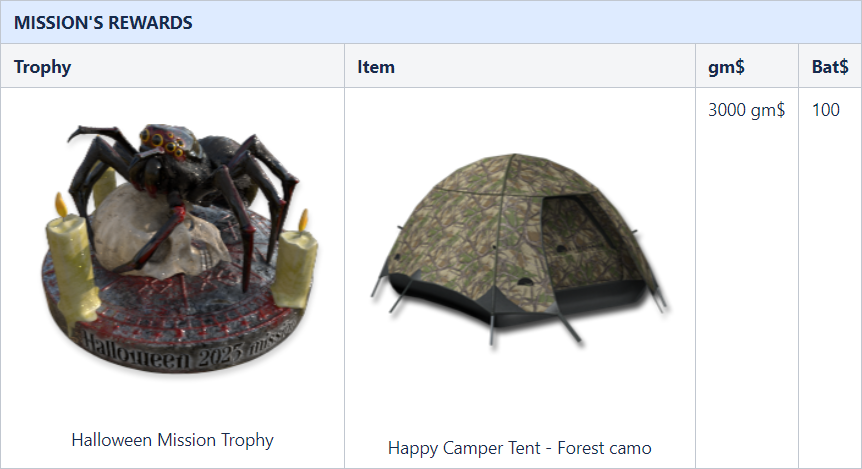Image resolution: width=862 pixels, height=469 pixels.
Task: Click the spider's yellow-eyed head
Action: click(164, 141)
